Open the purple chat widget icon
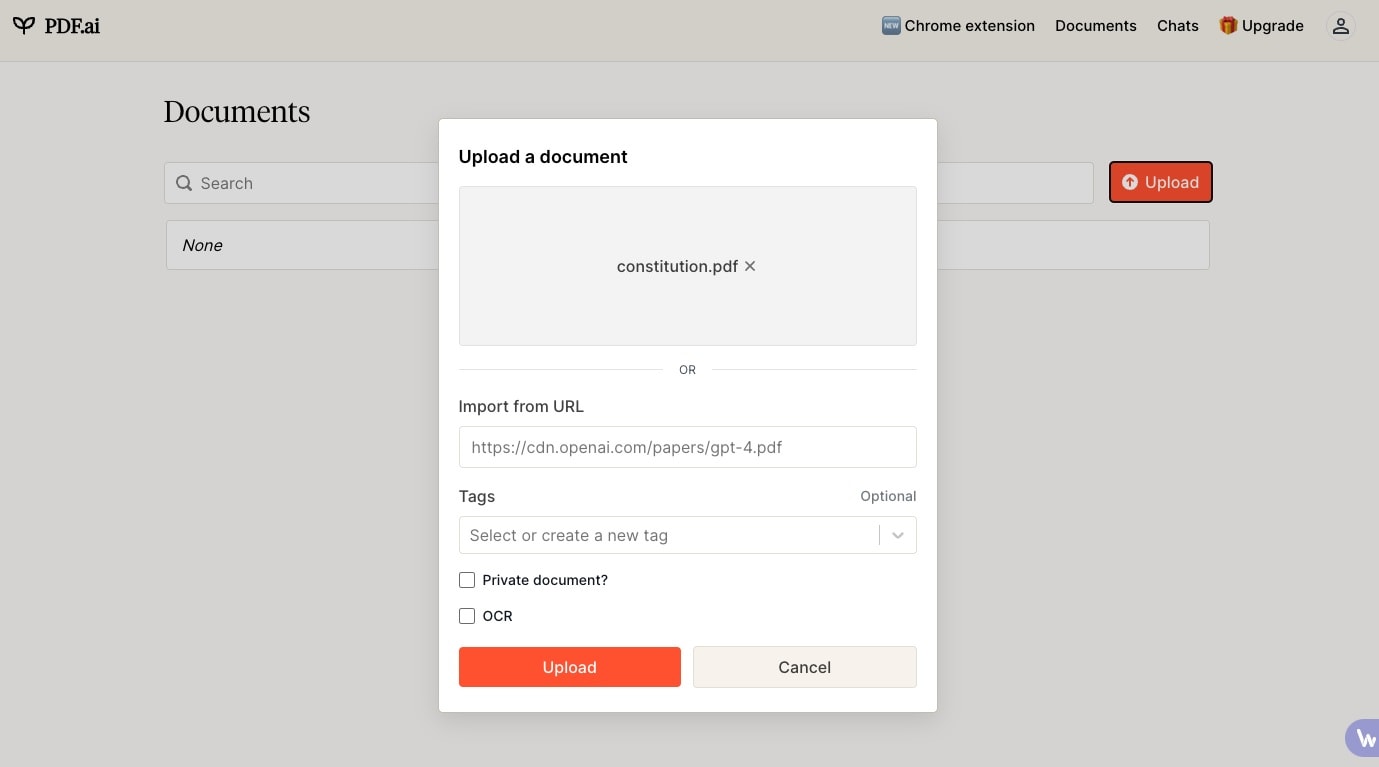The height and width of the screenshot is (767, 1379). pyautogui.click(x=1362, y=738)
